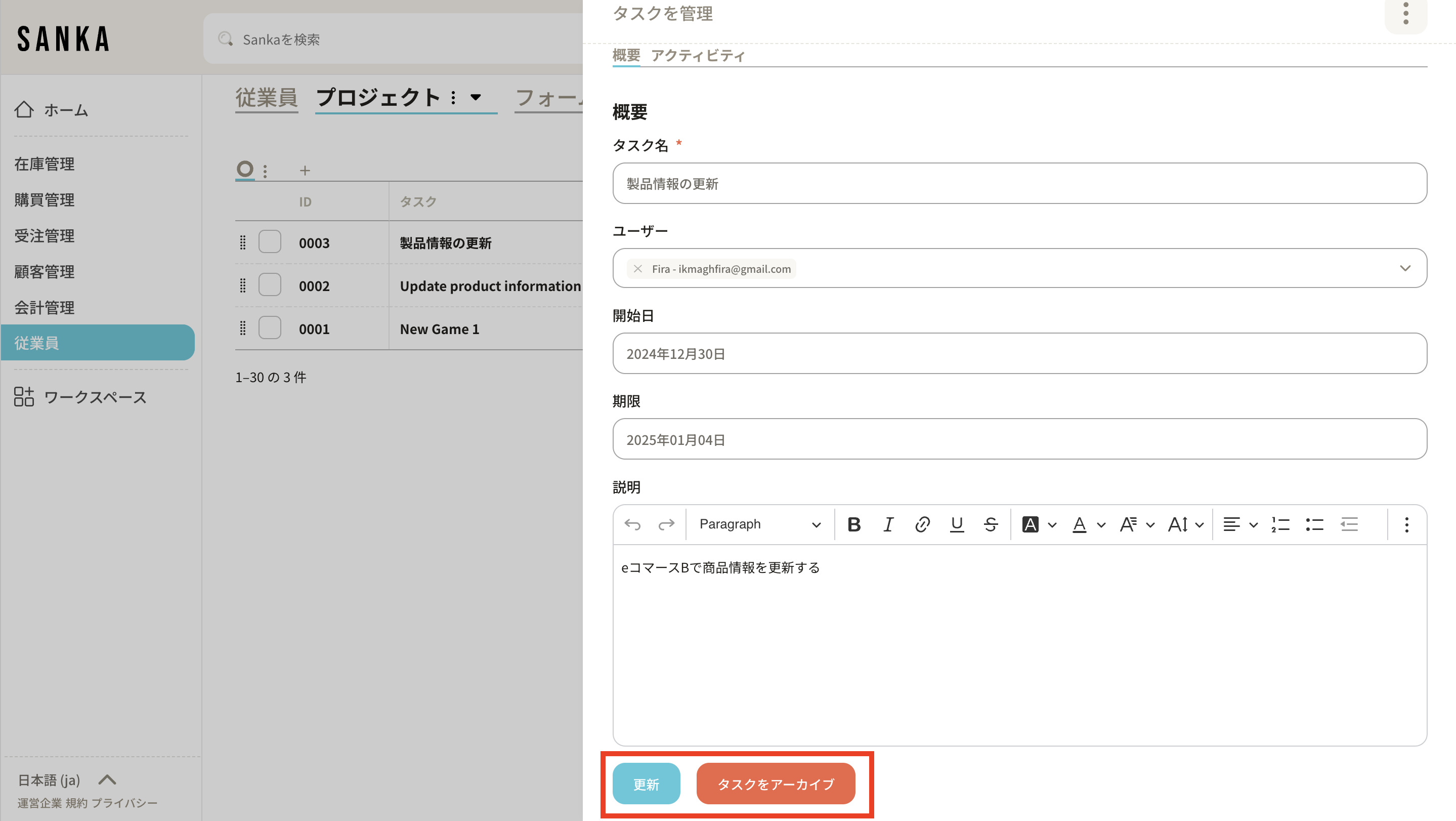Insert a link via the link icon
The height and width of the screenshot is (821, 1456).
click(922, 525)
